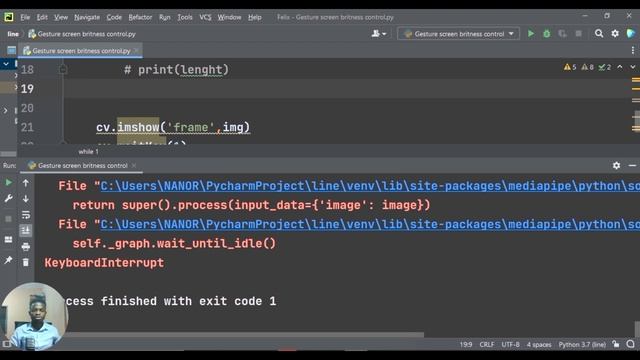Screen dimensions: 640x360
Task: Click the cv.imshow('frame',img) code line
Action: coord(173,127)
